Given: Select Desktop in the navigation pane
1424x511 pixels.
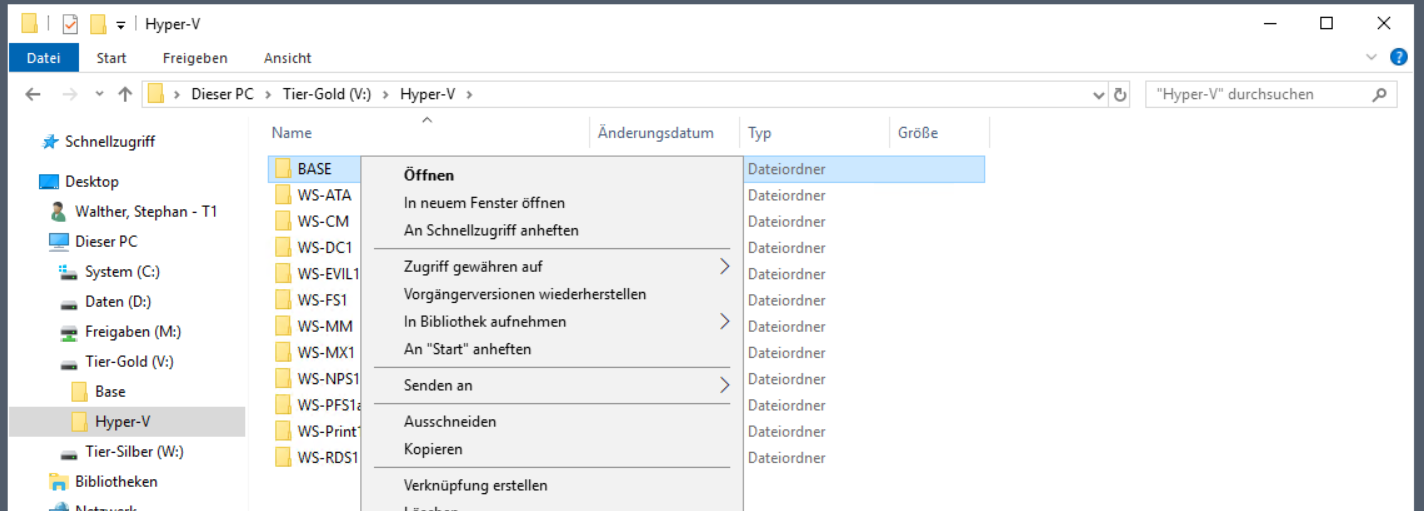Looking at the screenshot, I should click(92, 181).
